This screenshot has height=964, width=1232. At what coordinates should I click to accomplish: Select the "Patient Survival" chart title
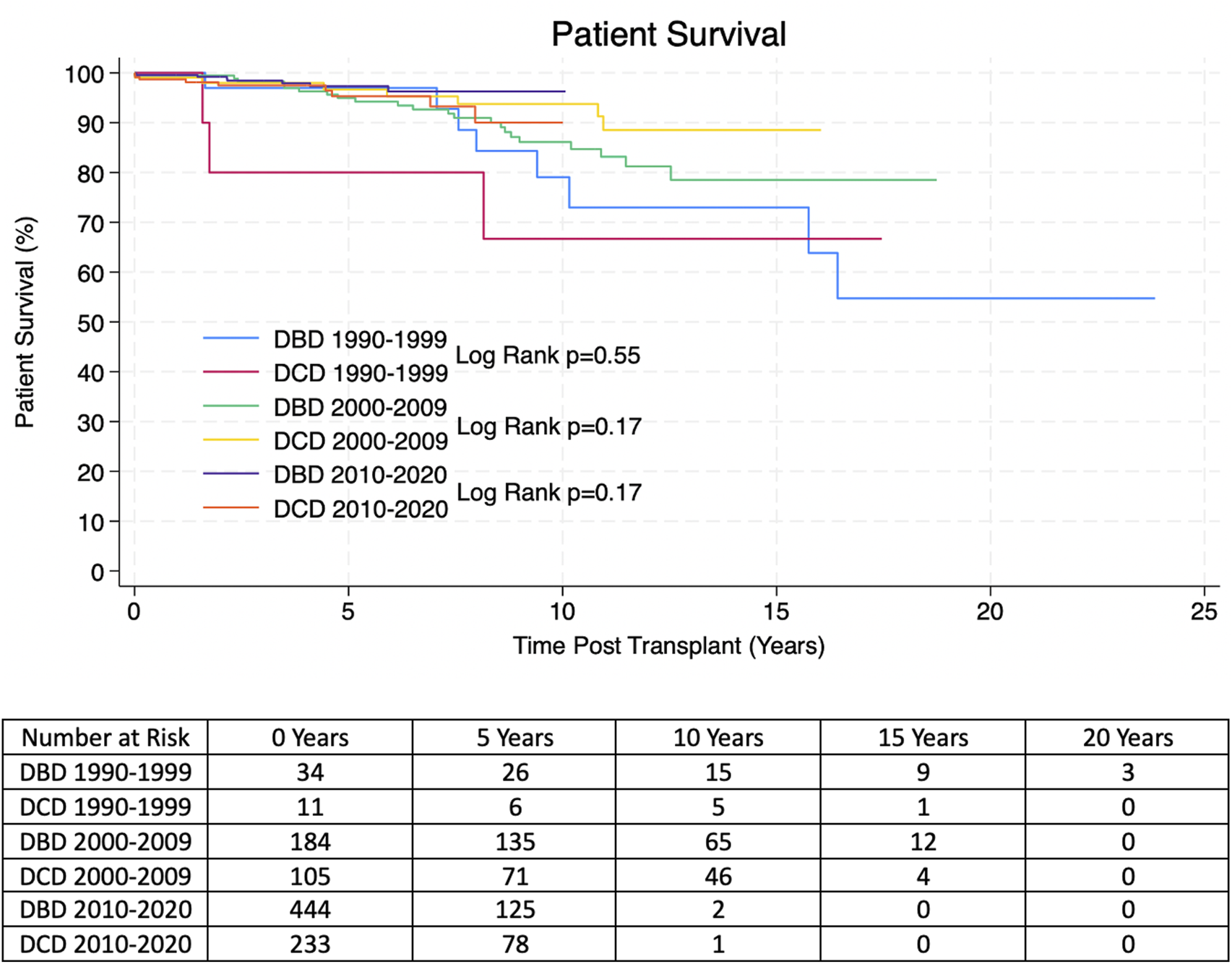pos(668,34)
